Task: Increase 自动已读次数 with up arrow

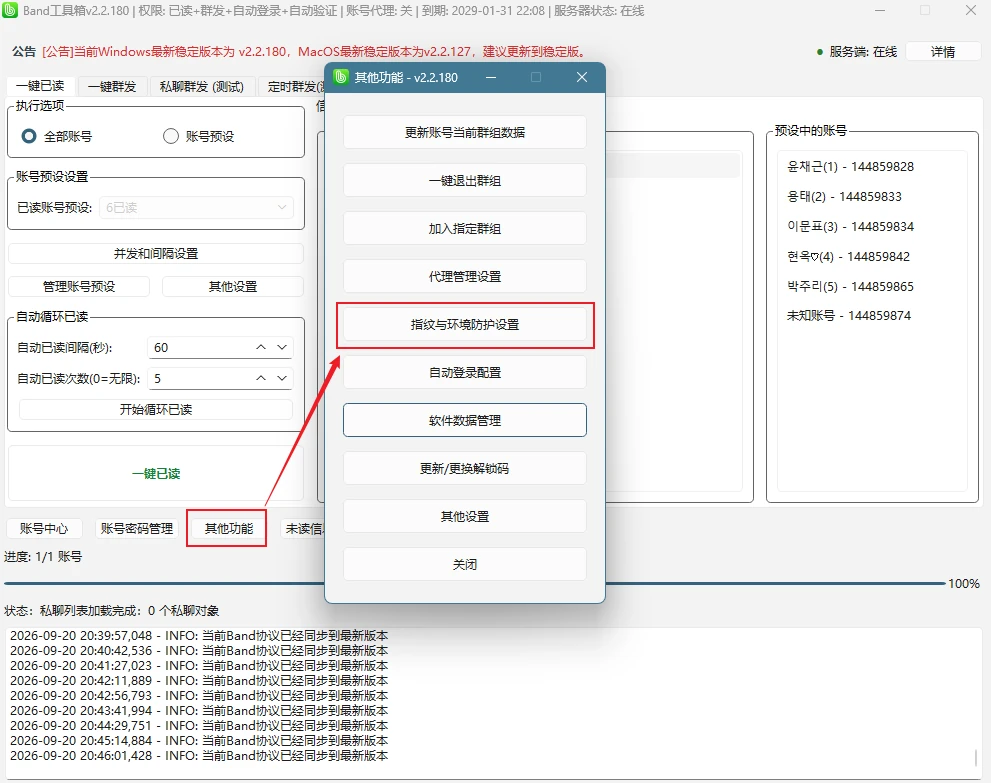Action: [x=261, y=378]
